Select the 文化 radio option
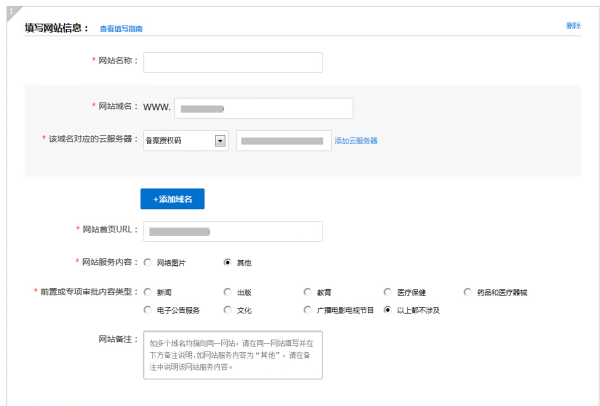Screen dimensions: 600x406 click(x=228, y=310)
